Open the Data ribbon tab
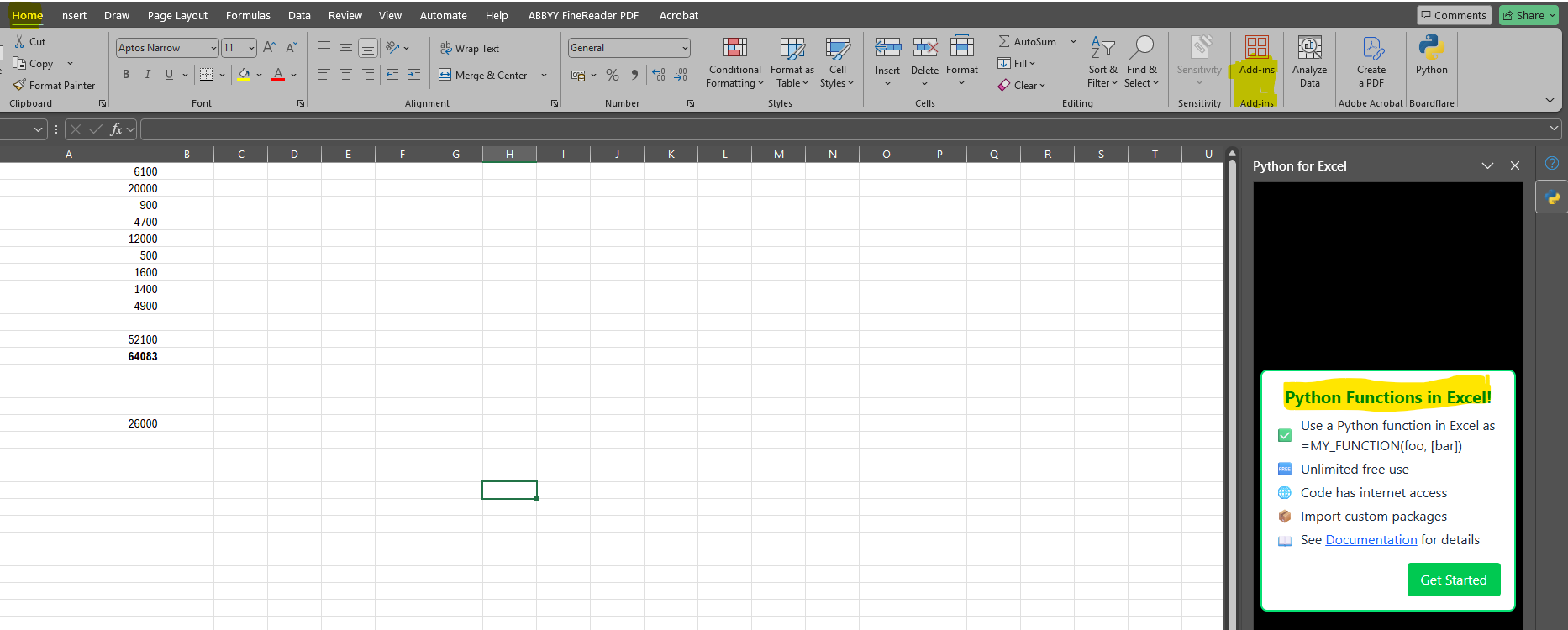The width and height of the screenshot is (1568, 630). [299, 15]
